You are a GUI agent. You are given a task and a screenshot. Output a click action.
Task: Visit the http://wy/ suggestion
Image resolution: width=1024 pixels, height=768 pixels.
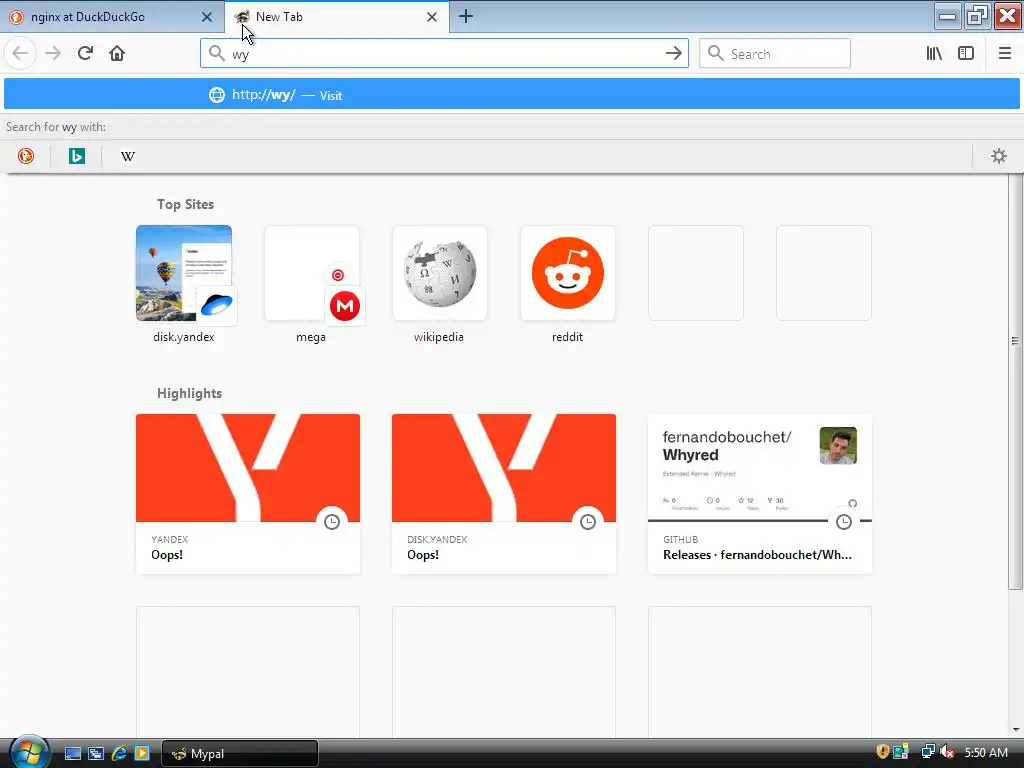pos(511,95)
